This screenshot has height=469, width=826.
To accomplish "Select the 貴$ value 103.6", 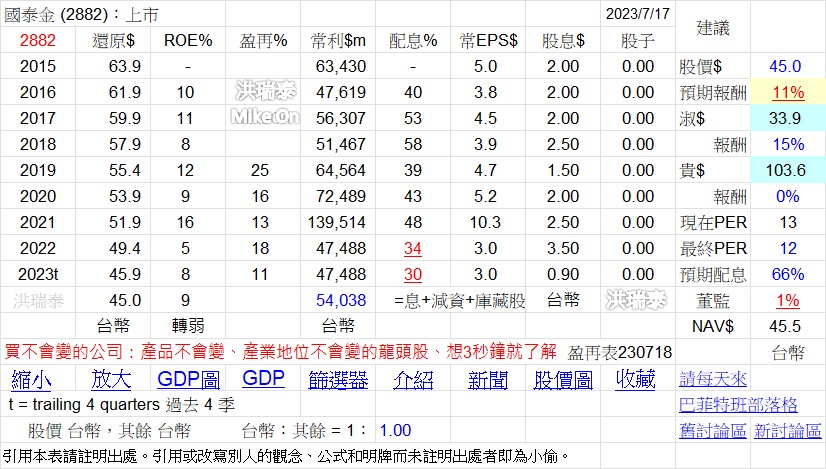I will point(785,170).
